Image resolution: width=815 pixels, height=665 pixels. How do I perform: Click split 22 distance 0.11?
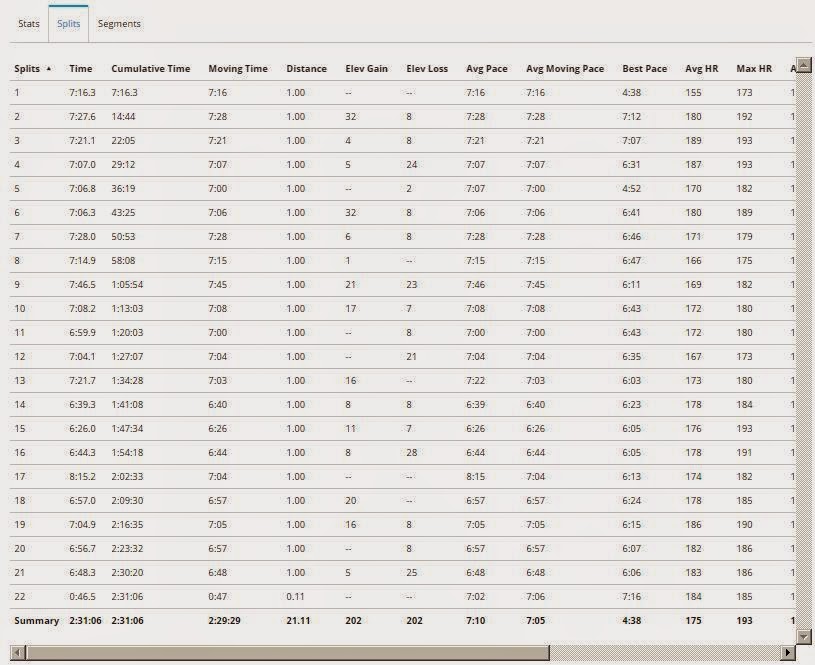pos(295,596)
